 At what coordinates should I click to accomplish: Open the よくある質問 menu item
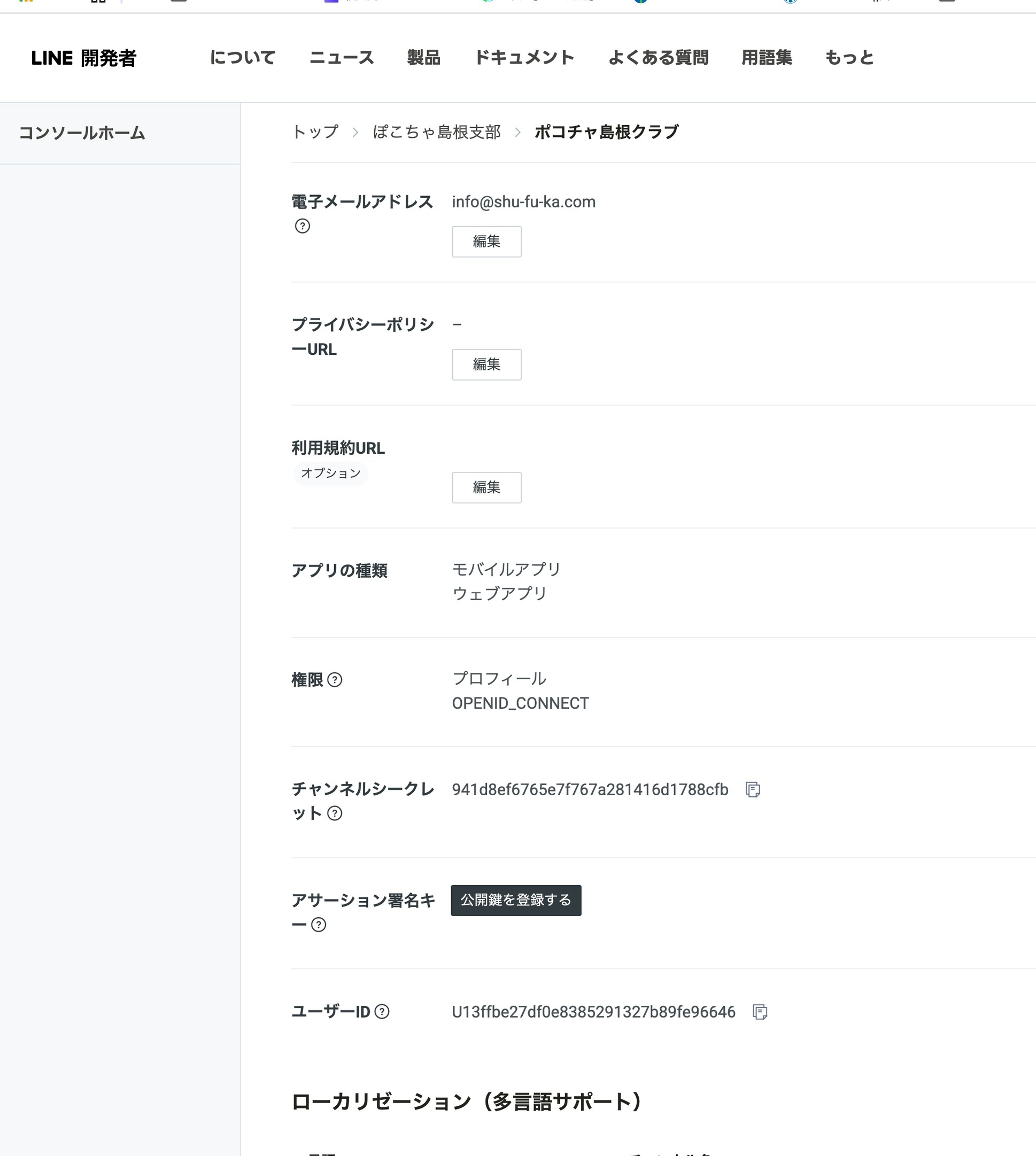point(658,58)
